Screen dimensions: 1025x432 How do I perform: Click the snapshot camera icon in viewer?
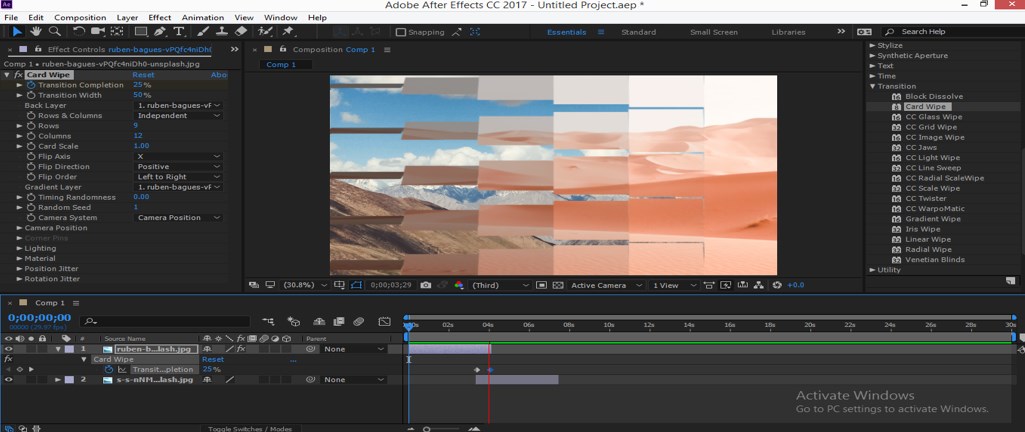pyautogui.click(x=426, y=285)
